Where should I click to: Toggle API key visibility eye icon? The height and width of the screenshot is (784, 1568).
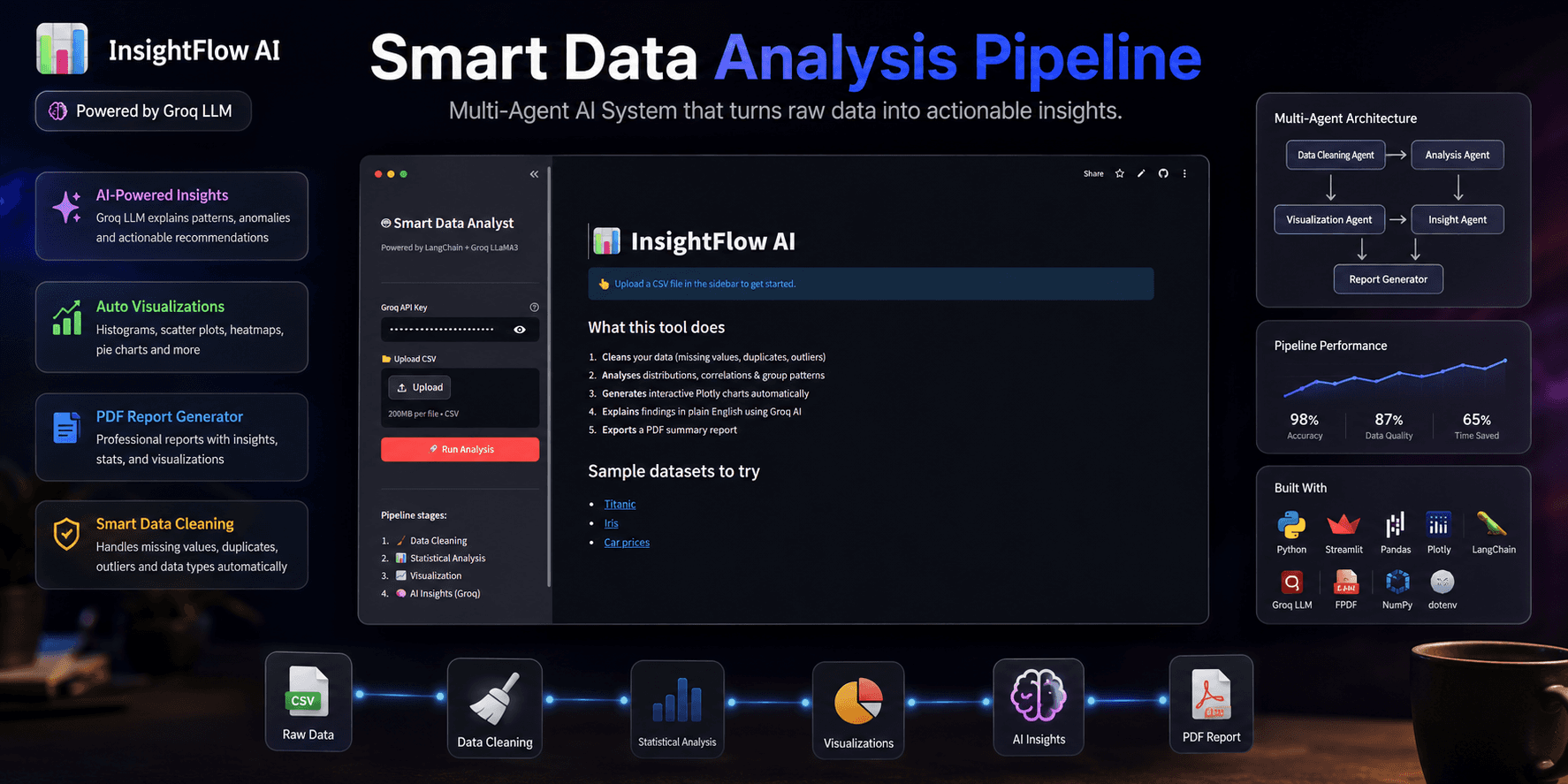click(520, 330)
